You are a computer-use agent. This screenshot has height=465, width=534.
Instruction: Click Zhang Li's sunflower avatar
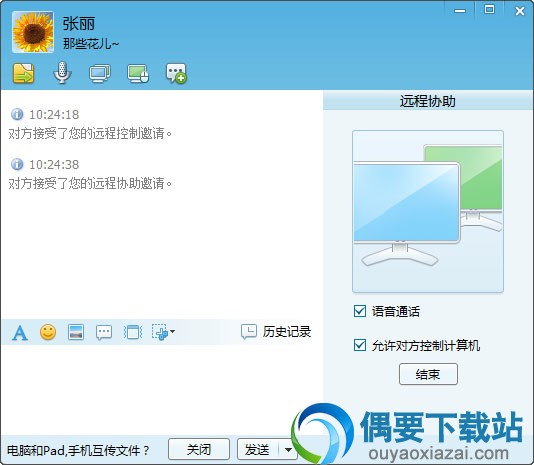(33, 32)
